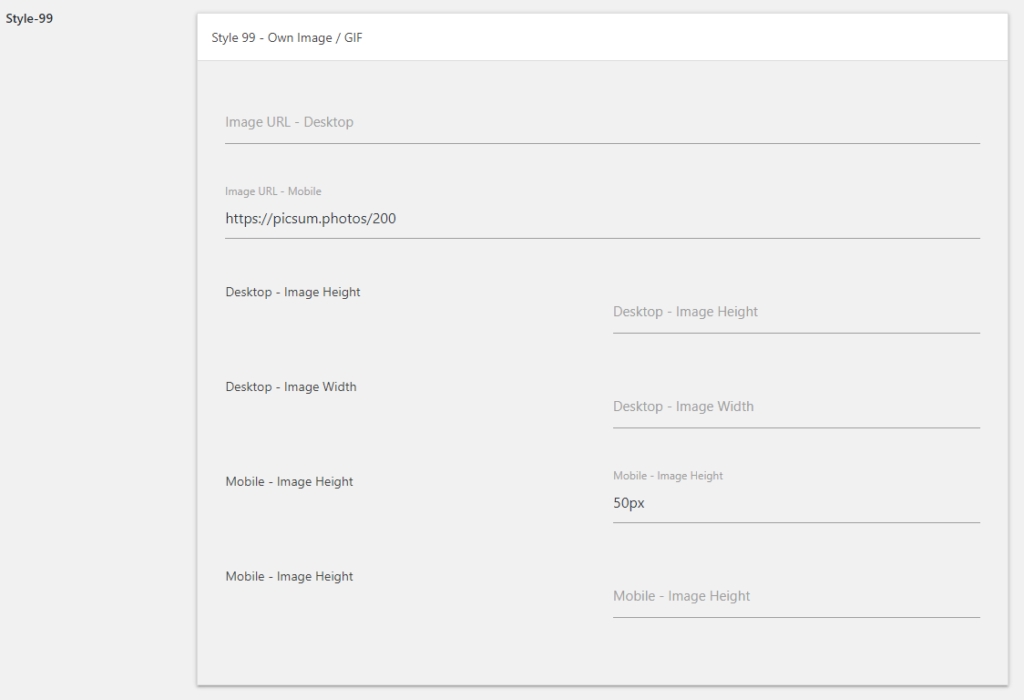Click the 'Desktop - Image Height' row label

tap(293, 292)
